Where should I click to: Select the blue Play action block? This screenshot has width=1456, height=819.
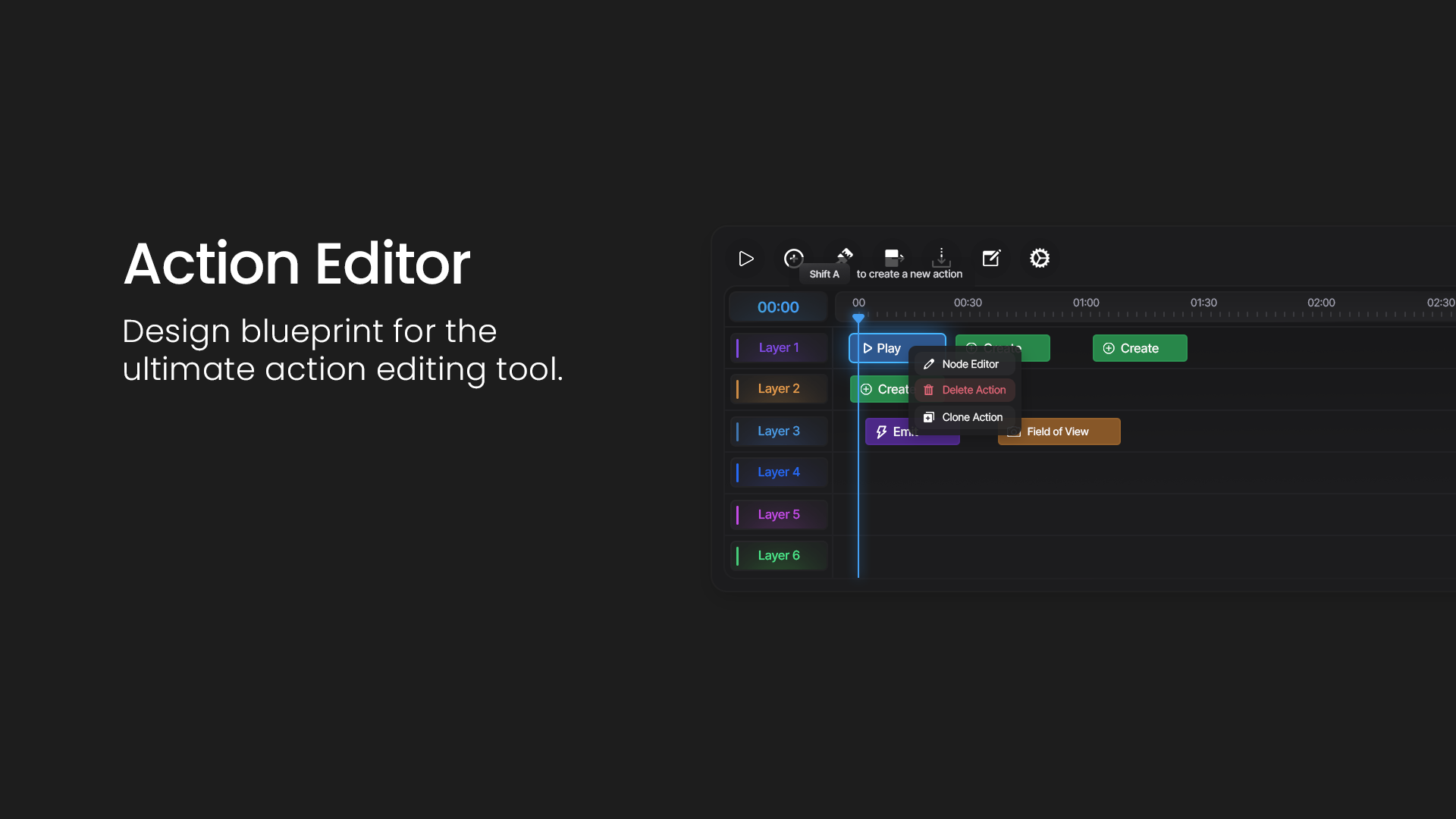click(x=896, y=348)
